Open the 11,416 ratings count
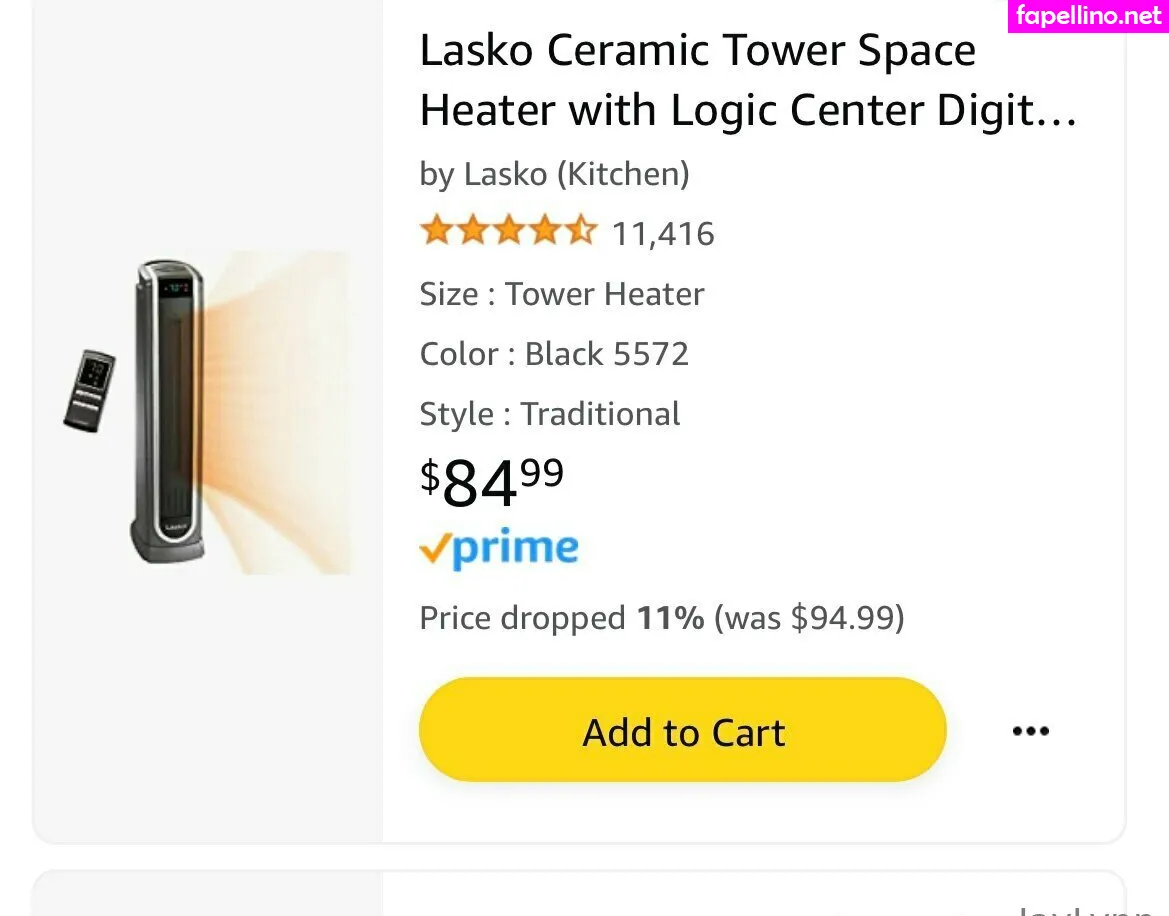 (663, 234)
